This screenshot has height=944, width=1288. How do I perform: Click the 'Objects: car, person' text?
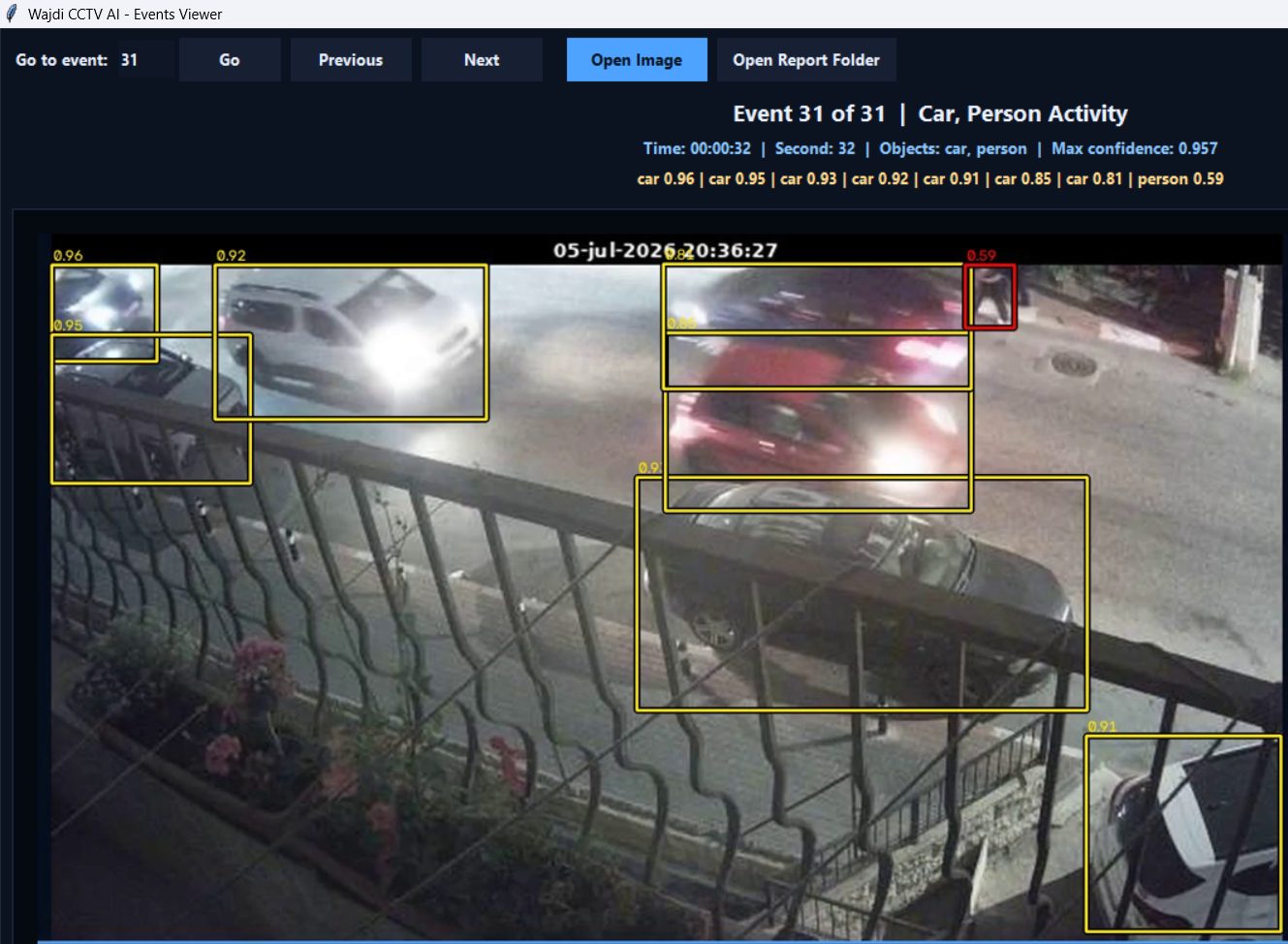click(953, 148)
